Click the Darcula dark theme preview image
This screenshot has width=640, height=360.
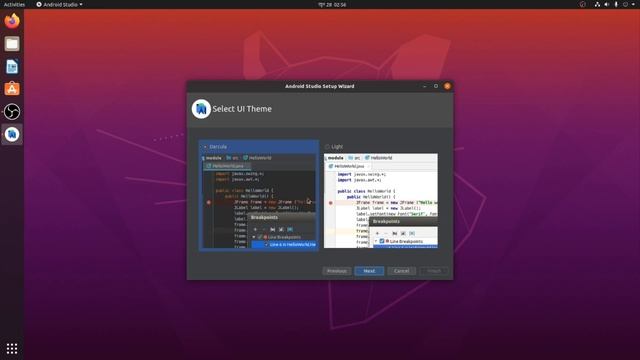(x=259, y=201)
